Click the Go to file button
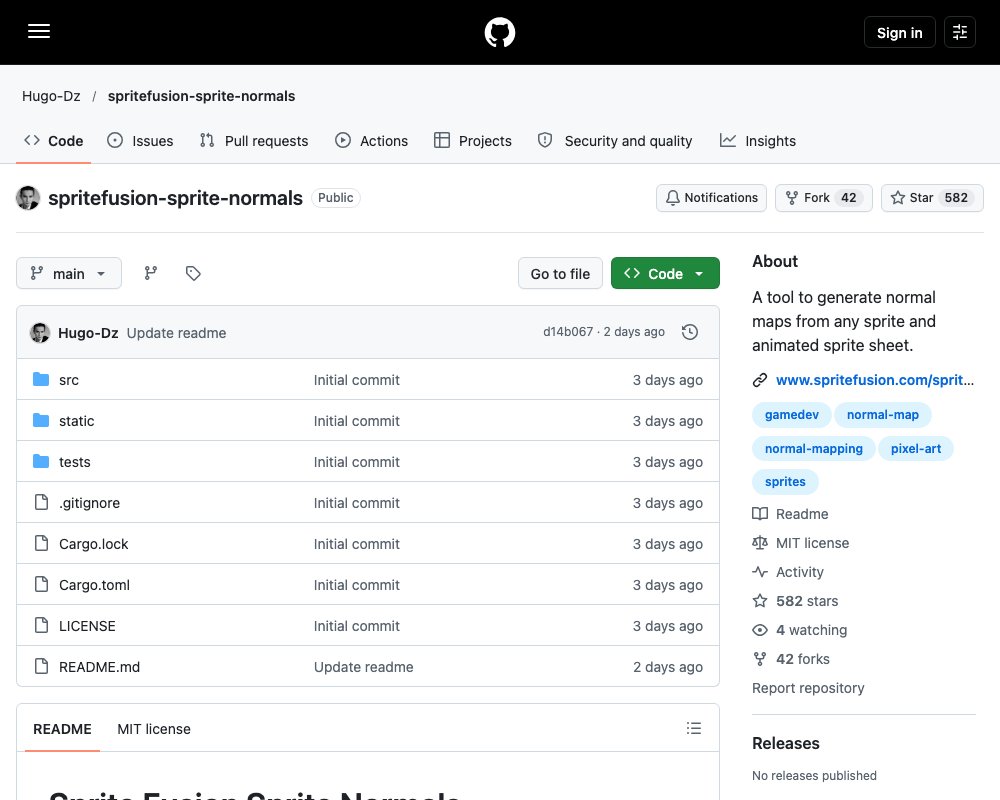The width and height of the screenshot is (1000, 800). [x=560, y=274]
